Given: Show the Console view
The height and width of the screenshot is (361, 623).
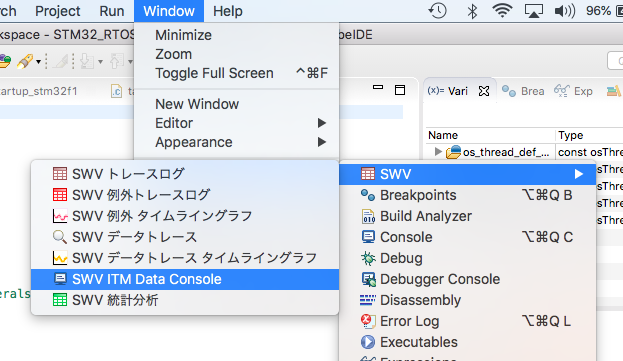Looking at the screenshot, I should coord(467,237).
